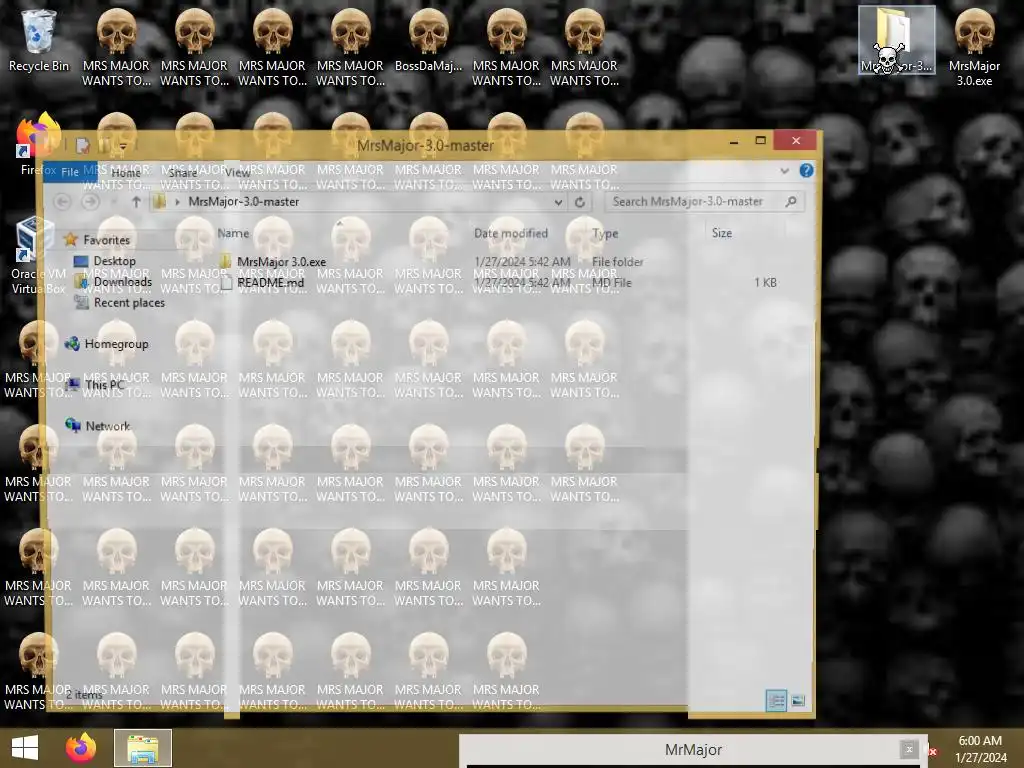Open the File tab in Explorer
This screenshot has width=1024, height=768.
click(70, 172)
